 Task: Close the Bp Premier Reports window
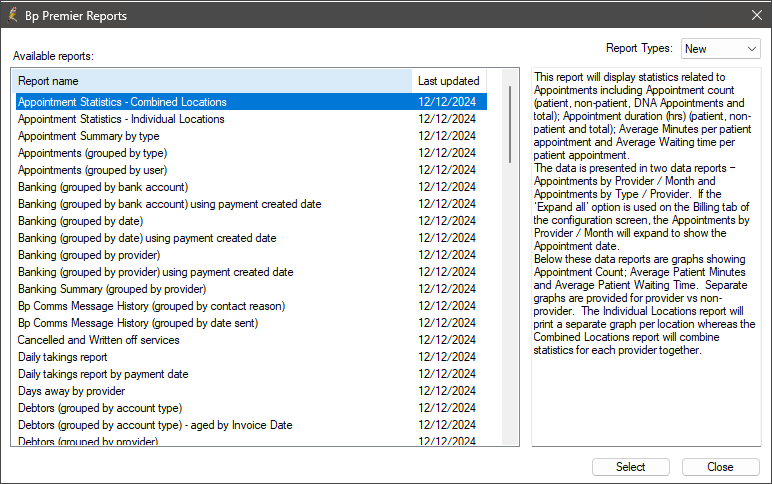[x=757, y=15]
